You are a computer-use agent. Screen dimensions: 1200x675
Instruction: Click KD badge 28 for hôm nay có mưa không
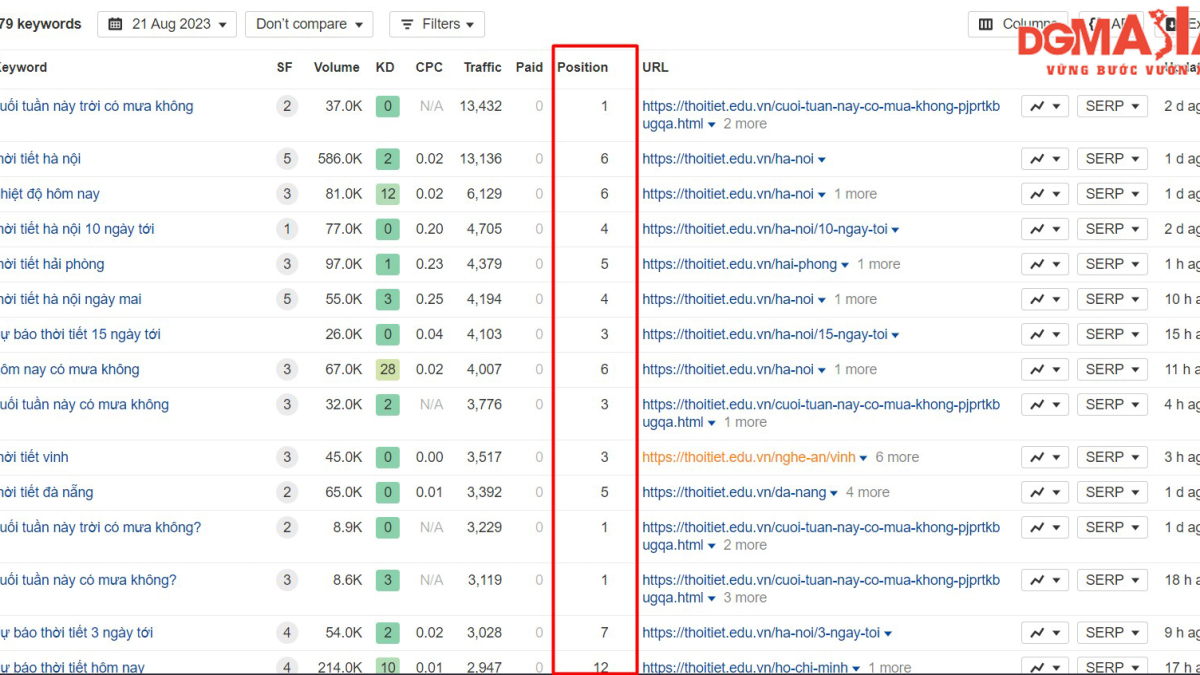387,369
